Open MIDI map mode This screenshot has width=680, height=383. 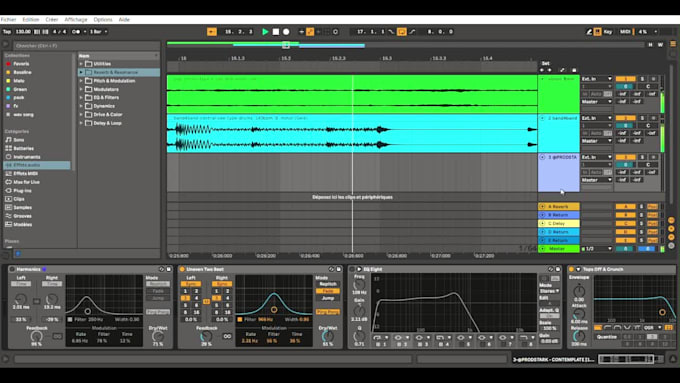(x=625, y=32)
